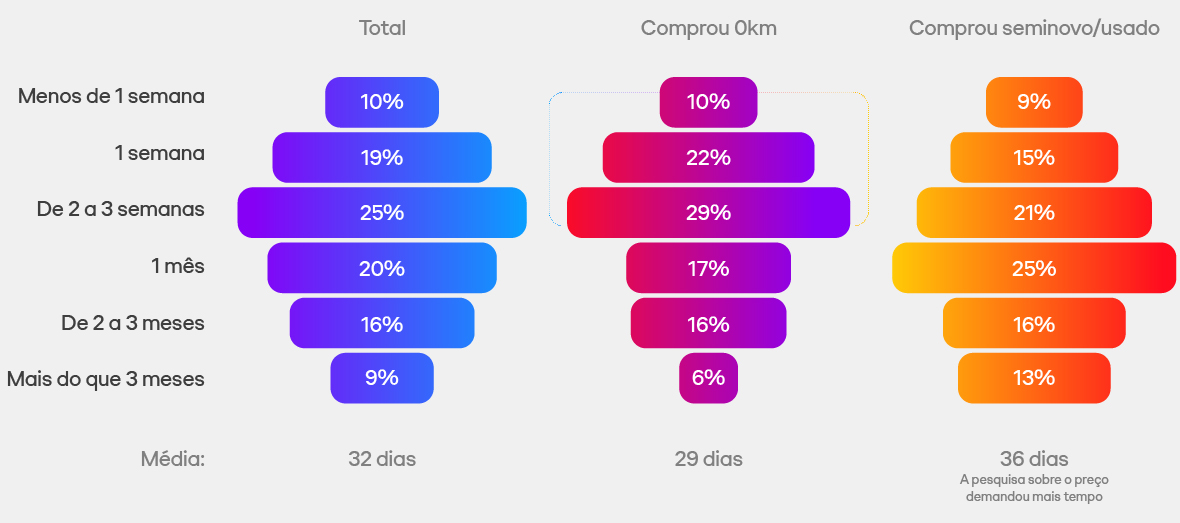Click the Comprou 0km column header
The width and height of the screenshot is (1180, 523).
pyautogui.click(x=708, y=29)
